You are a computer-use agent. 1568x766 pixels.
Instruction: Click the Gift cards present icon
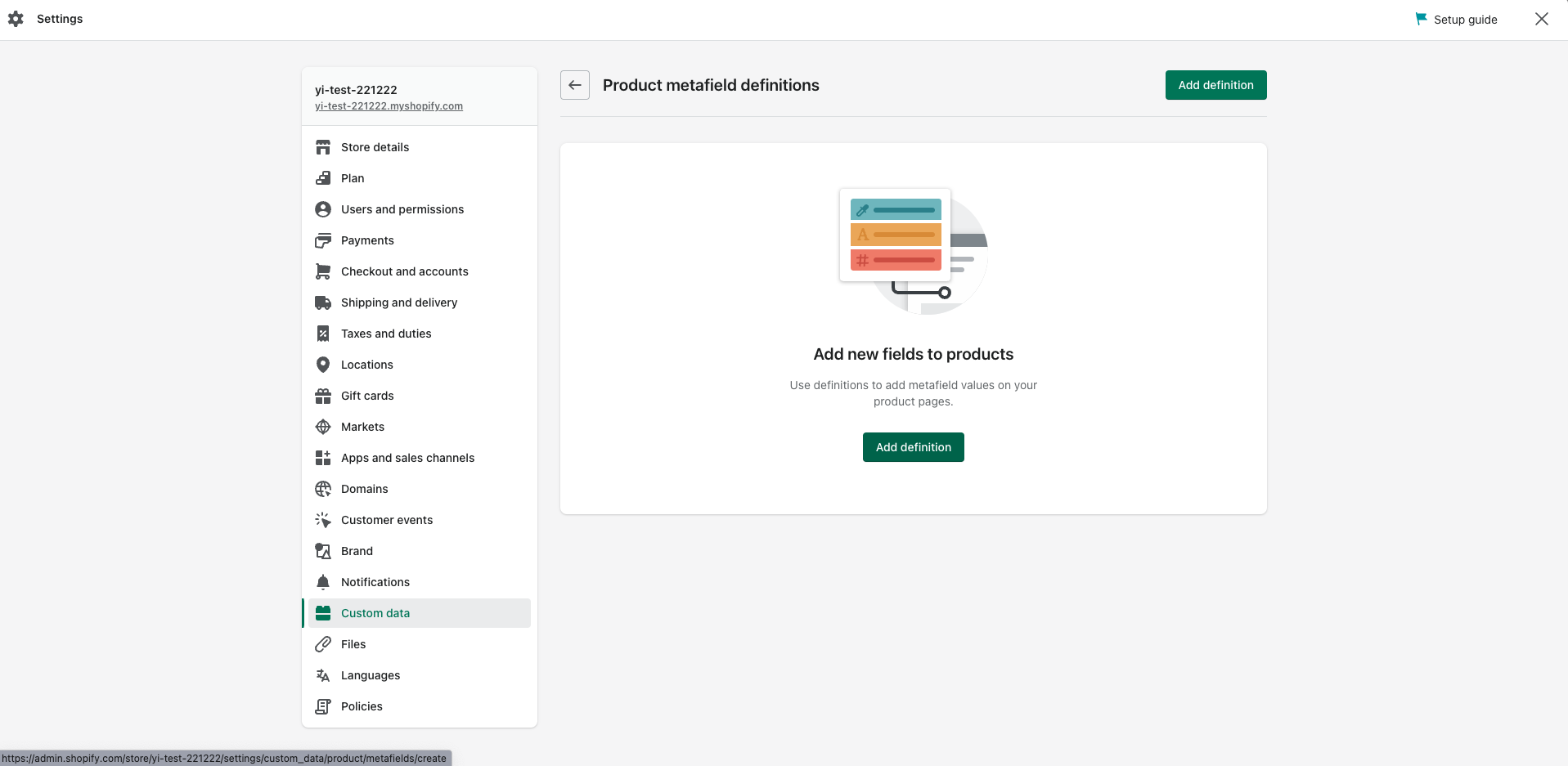click(x=323, y=396)
